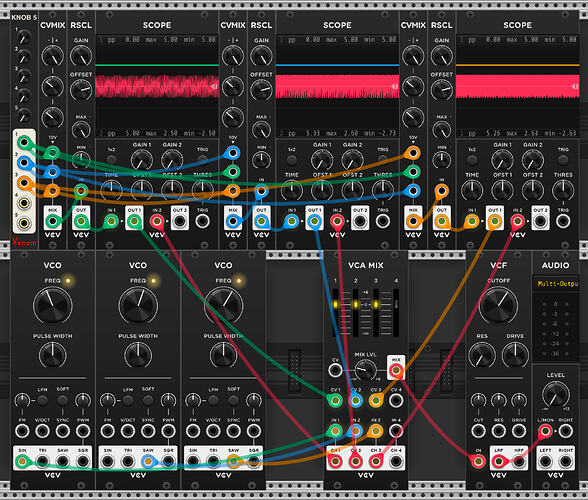Click the CUT CV input jack on VCF
The width and height of the screenshot is (588, 500).
click(x=478, y=431)
